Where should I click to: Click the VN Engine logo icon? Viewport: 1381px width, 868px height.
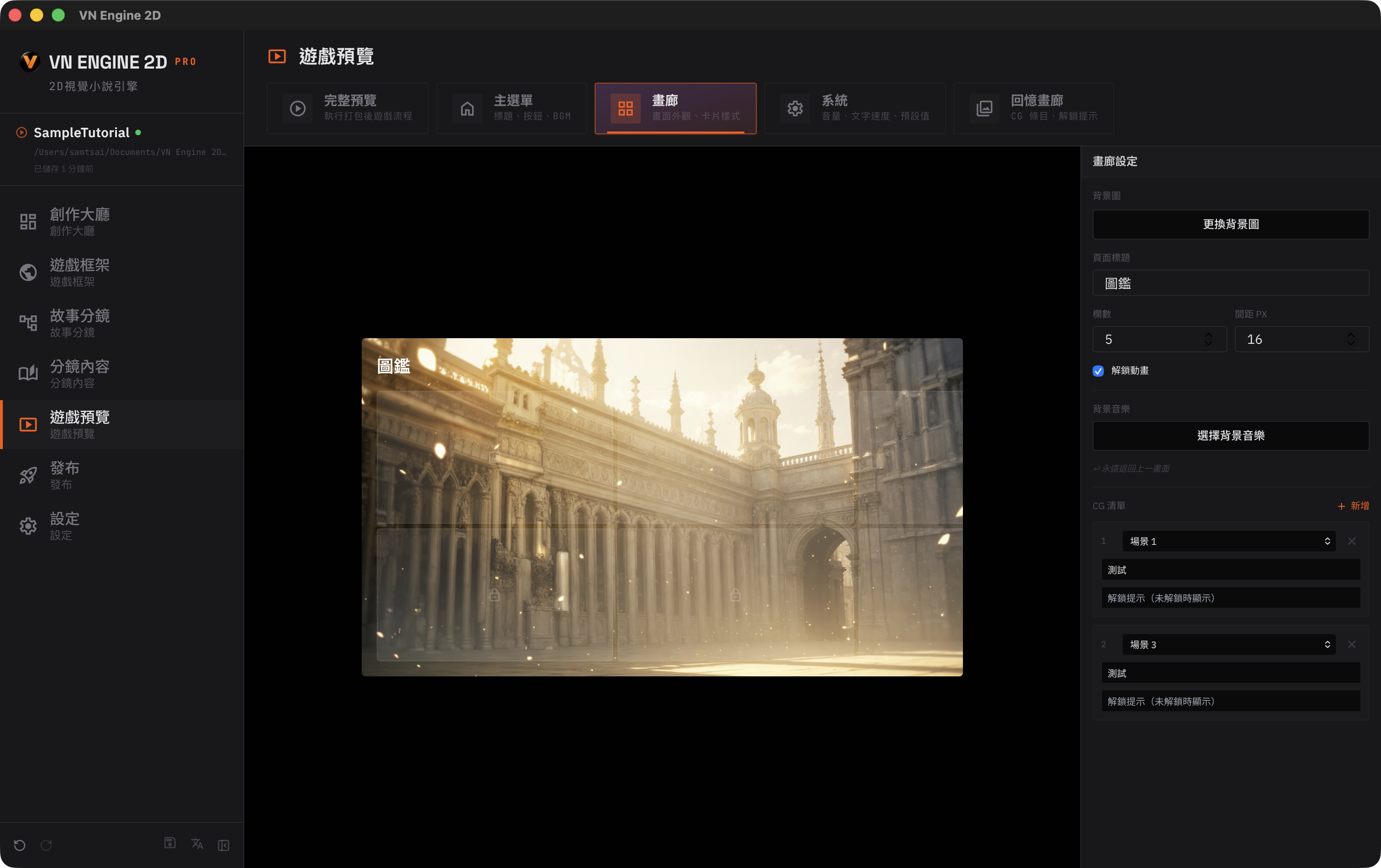point(30,62)
